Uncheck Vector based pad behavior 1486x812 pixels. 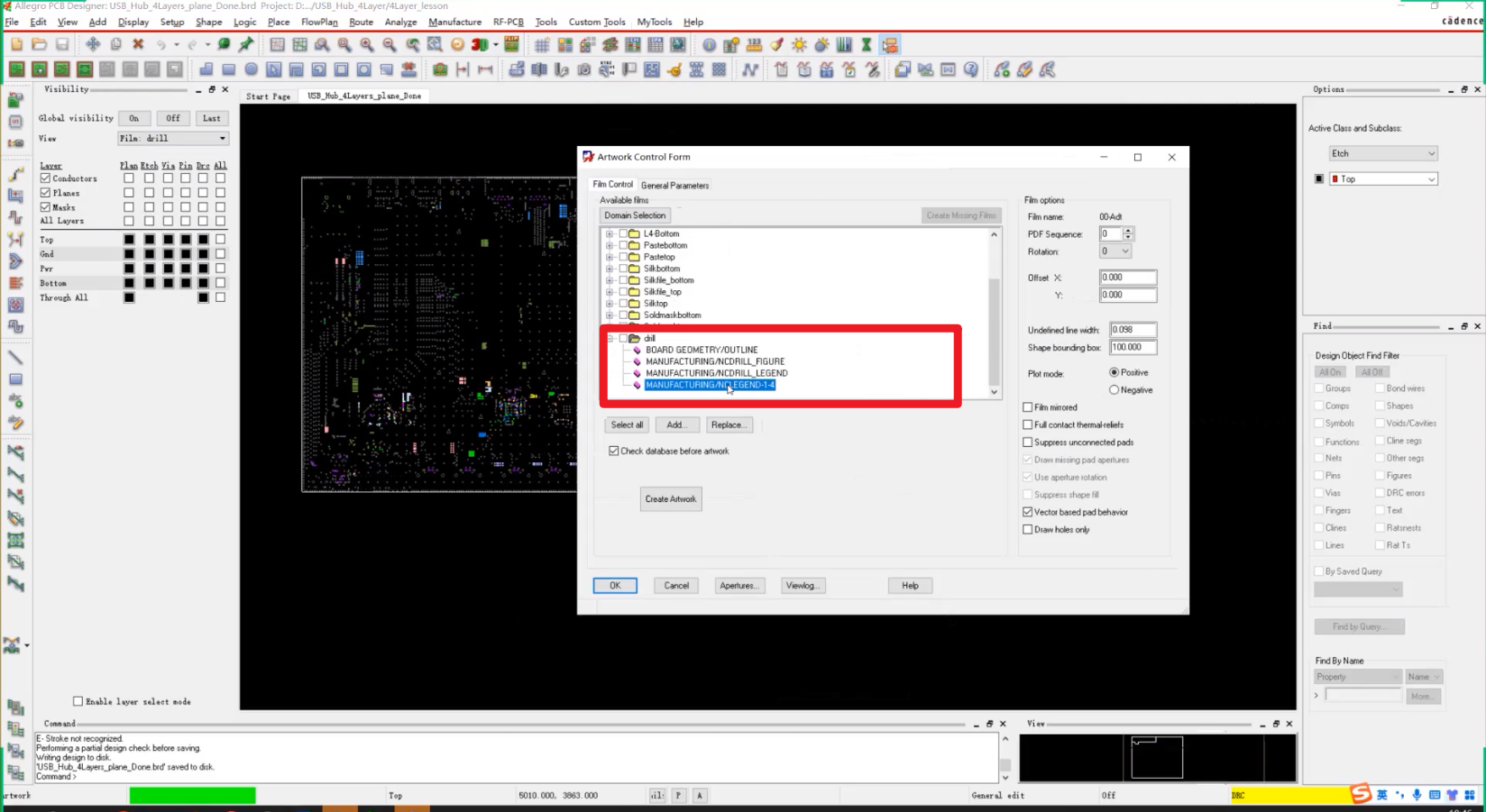[1028, 512]
